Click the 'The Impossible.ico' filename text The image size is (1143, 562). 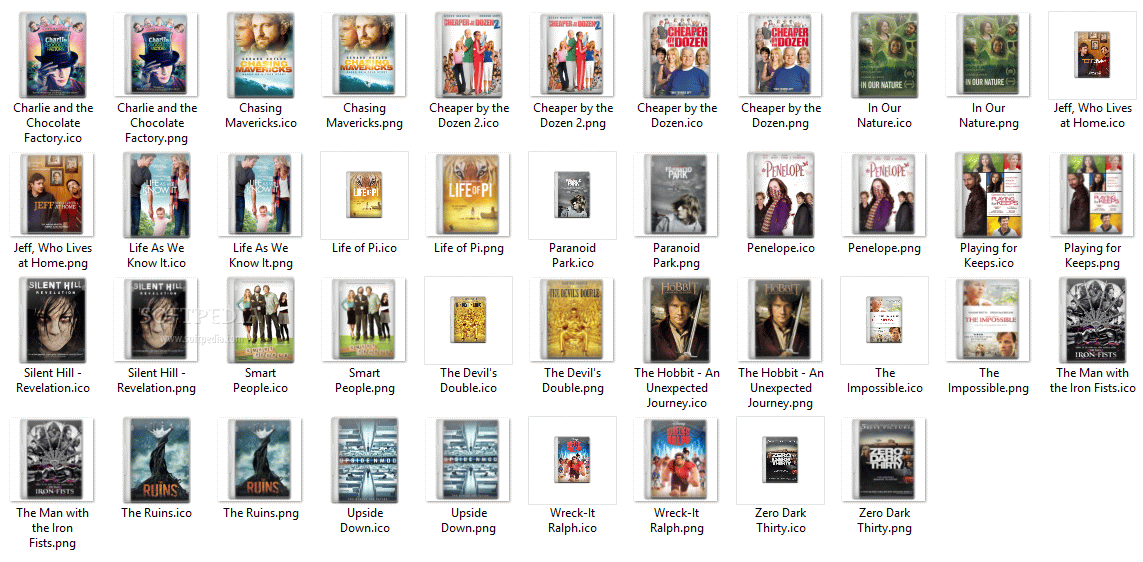pos(883,380)
